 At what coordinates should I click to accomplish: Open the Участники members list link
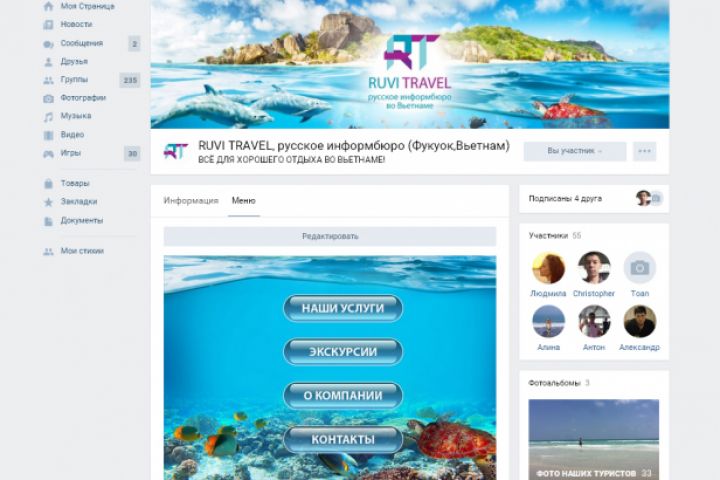tap(548, 236)
